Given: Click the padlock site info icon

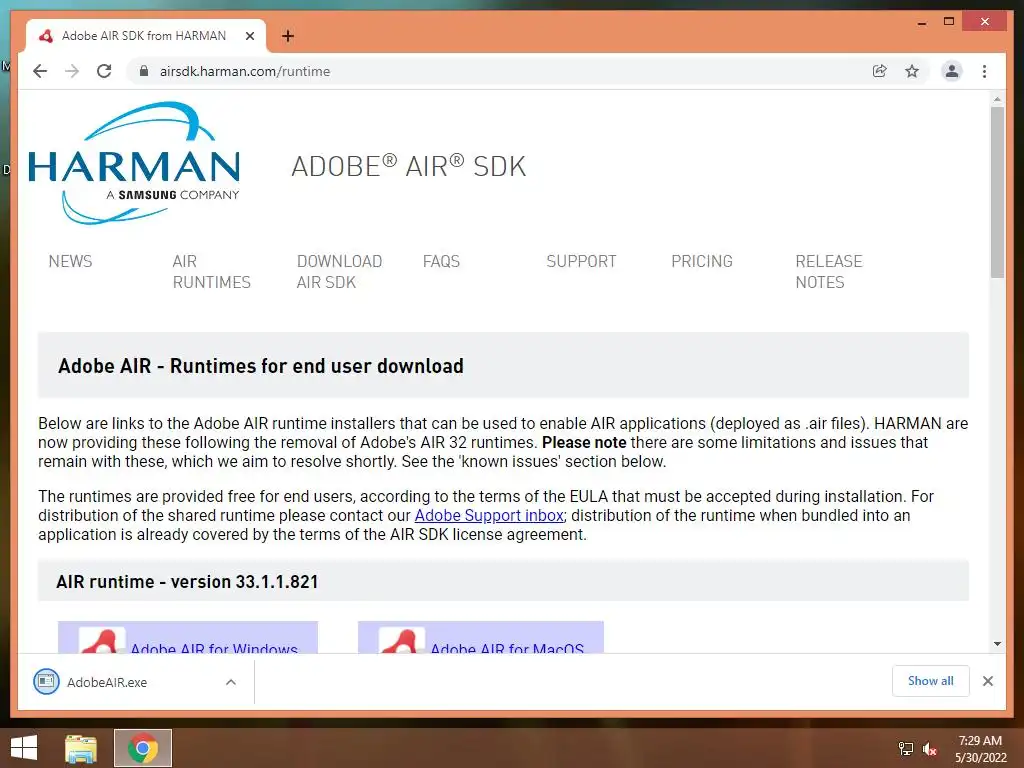Looking at the screenshot, I should (x=144, y=71).
